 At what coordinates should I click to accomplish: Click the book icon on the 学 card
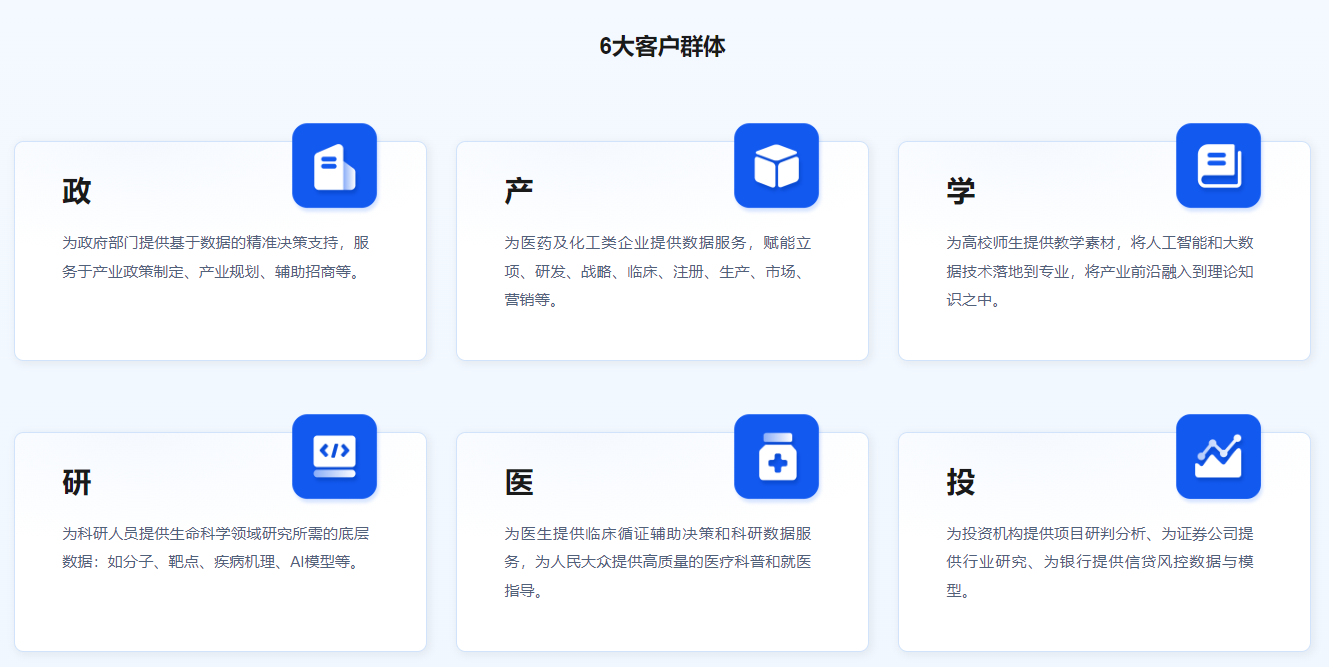(1218, 166)
